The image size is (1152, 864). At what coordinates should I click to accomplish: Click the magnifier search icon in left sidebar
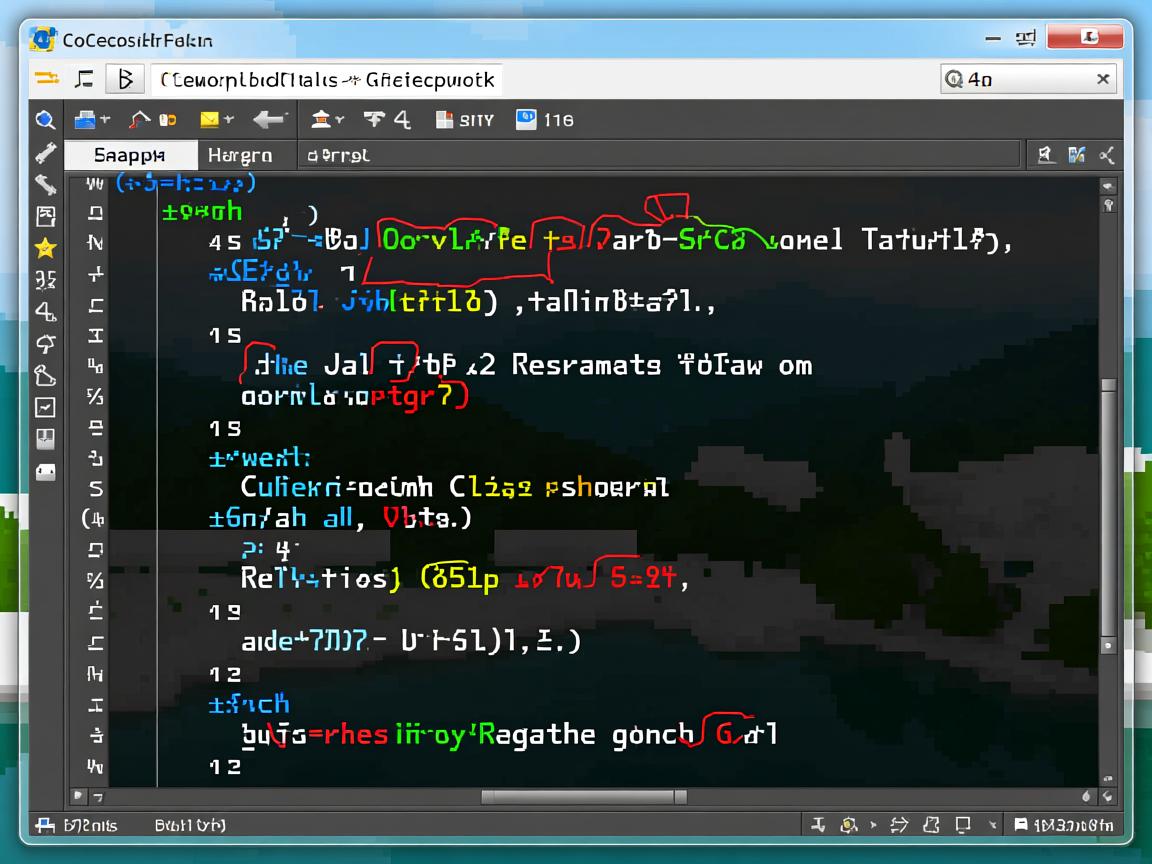[x=45, y=120]
